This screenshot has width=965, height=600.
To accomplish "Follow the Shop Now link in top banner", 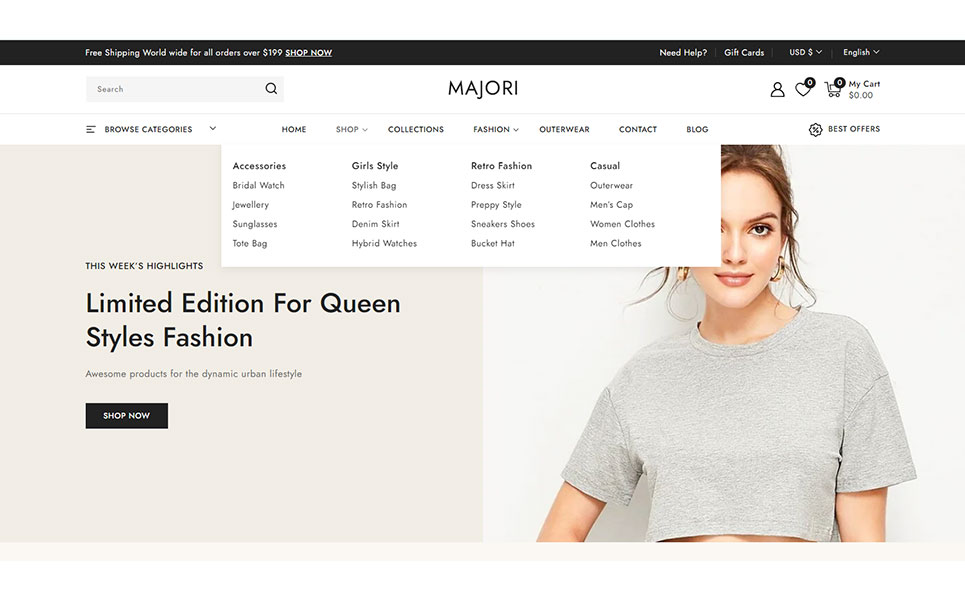I will click(x=308, y=53).
